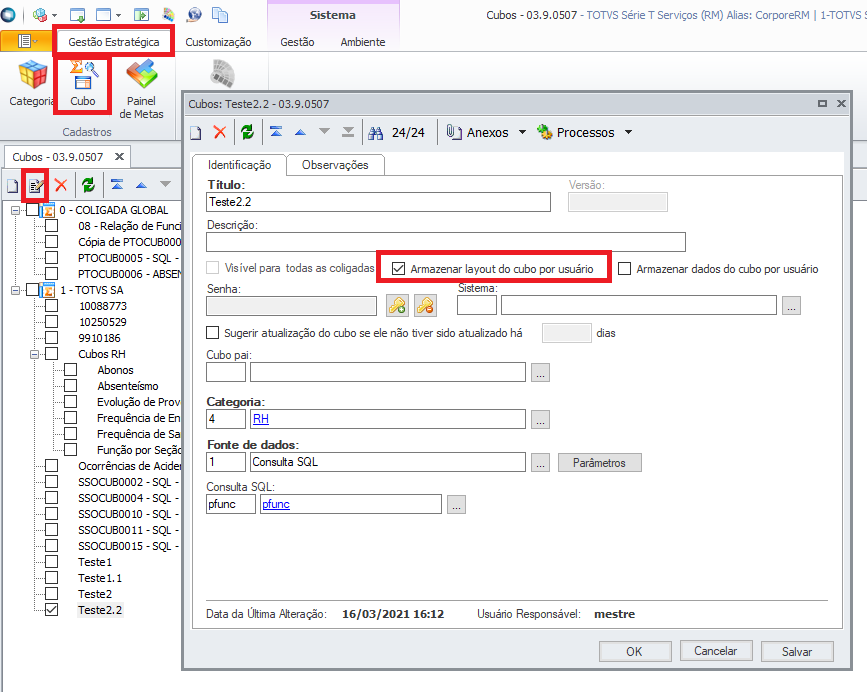Click new record icon in Cubos list toolbar
The height and width of the screenshot is (692, 867).
click(12, 185)
